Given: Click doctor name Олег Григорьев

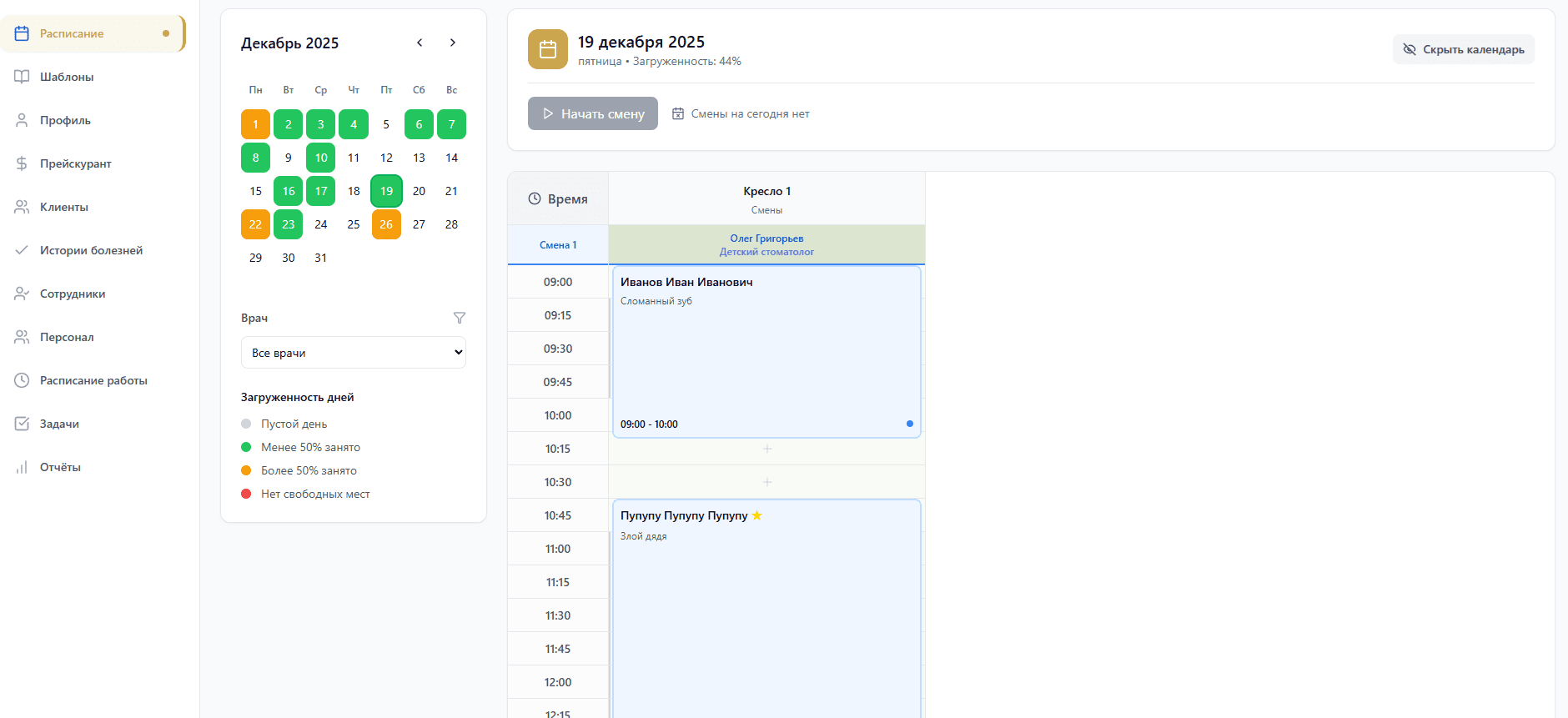Looking at the screenshot, I should click(766, 238).
